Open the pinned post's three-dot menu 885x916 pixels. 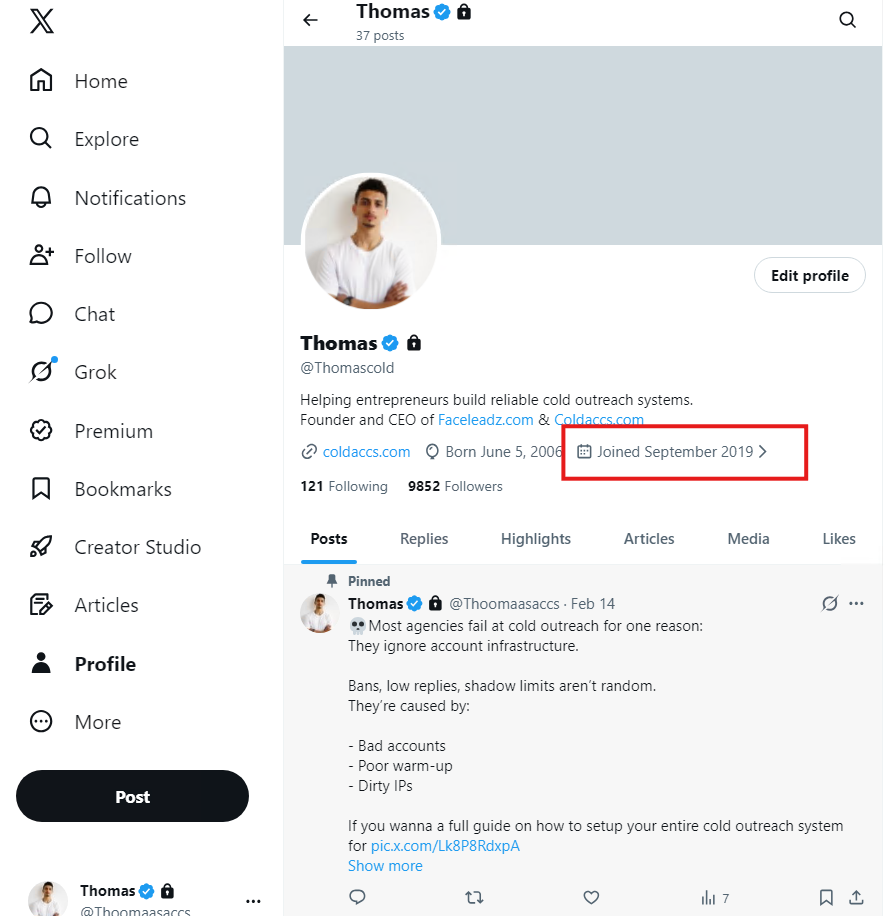tap(856, 603)
